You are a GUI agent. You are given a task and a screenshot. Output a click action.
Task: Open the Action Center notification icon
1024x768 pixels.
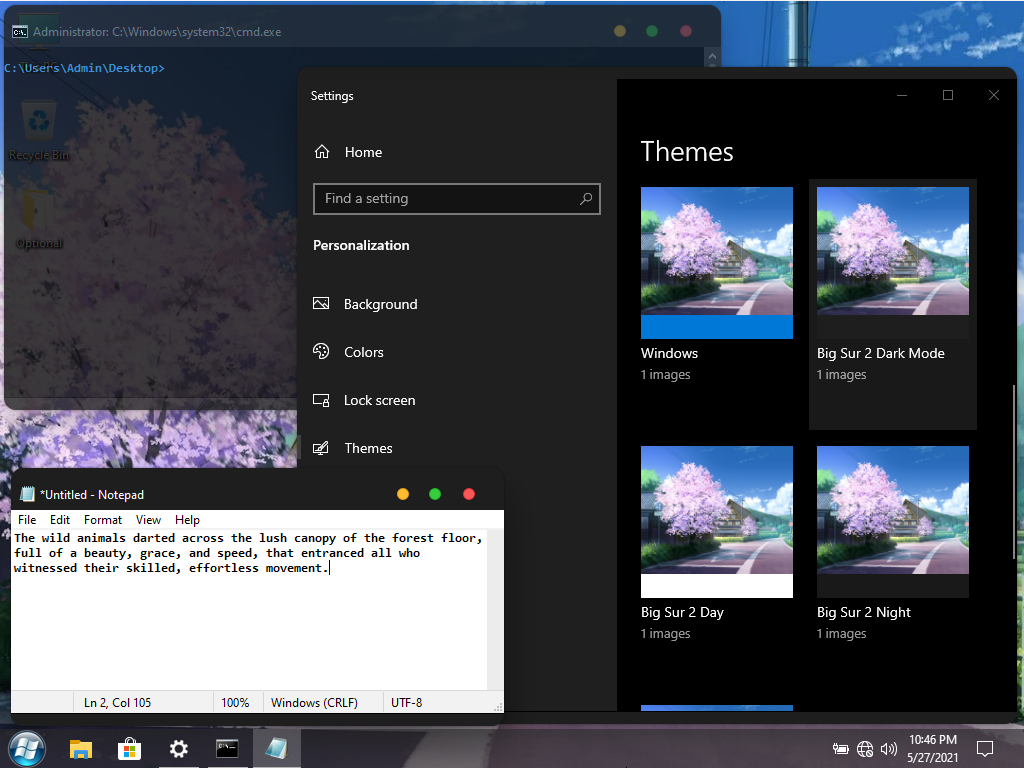click(x=984, y=748)
